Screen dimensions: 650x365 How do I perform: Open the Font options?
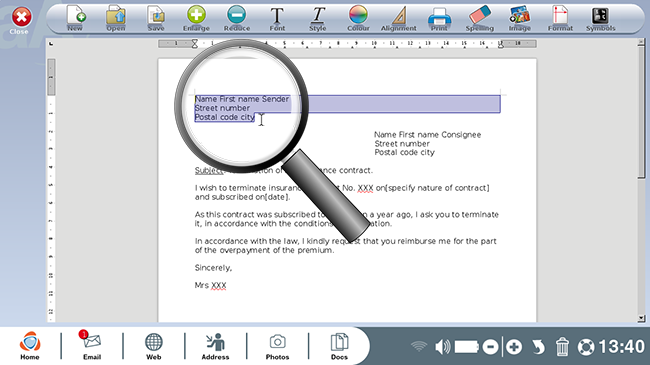277,18
